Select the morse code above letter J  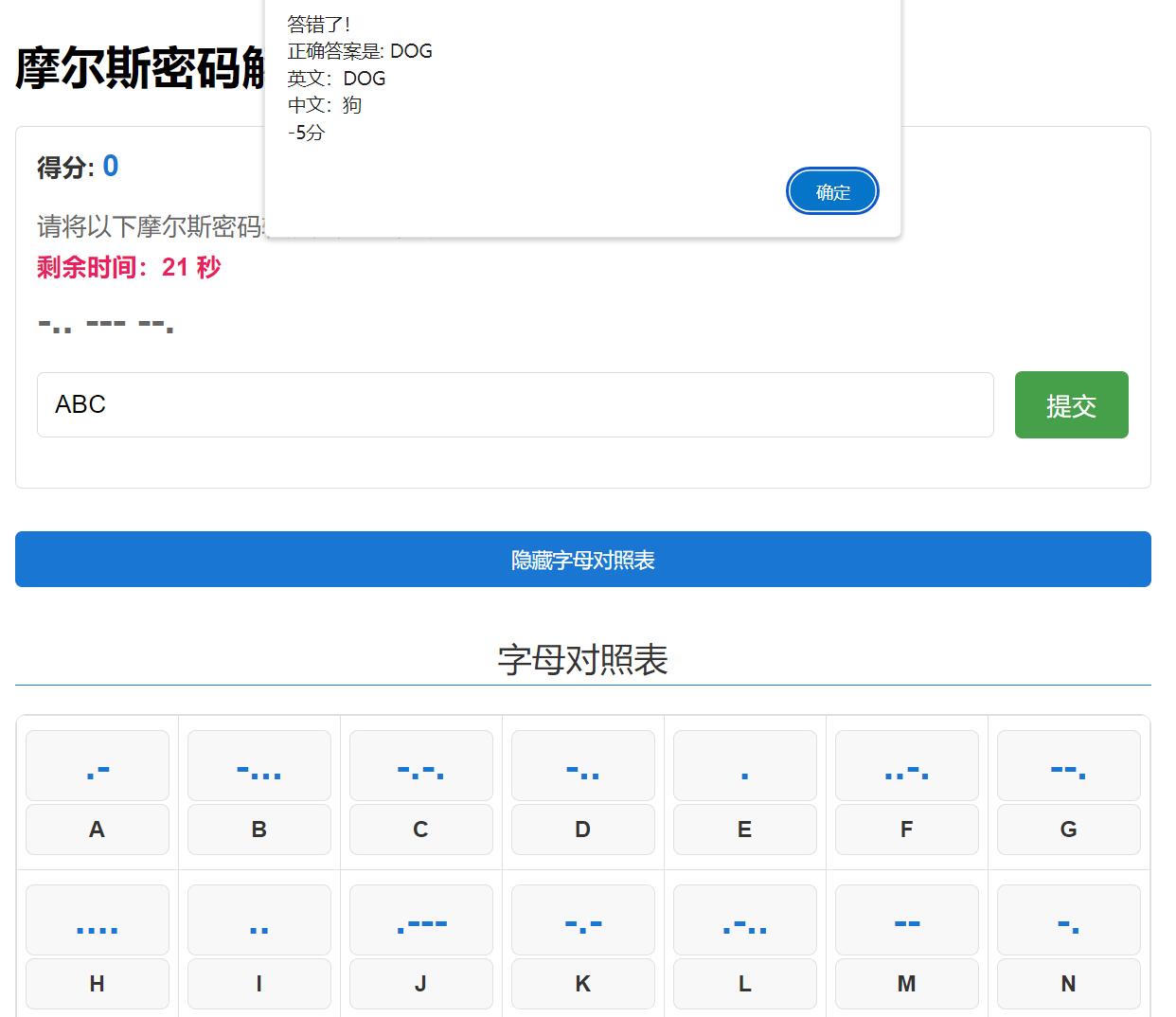[421, 920]
